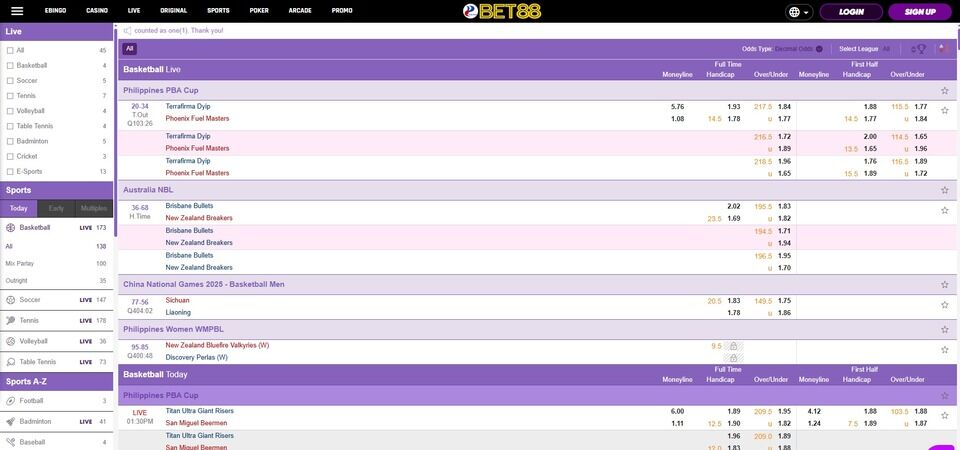Check the live Soccer checkbox

pos(10,81)
